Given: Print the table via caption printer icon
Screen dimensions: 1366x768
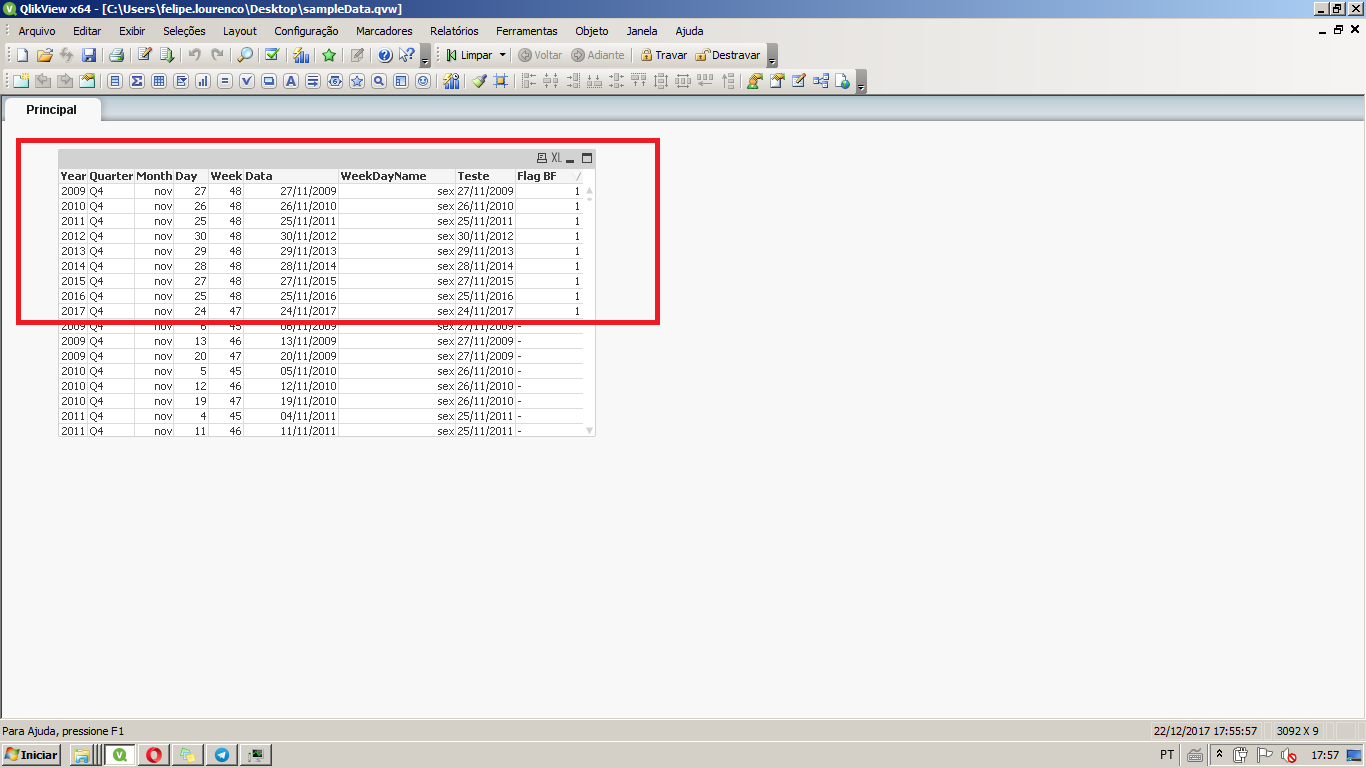Looking at the screenshot, I should pyautogui.click(x=542, y=158).
